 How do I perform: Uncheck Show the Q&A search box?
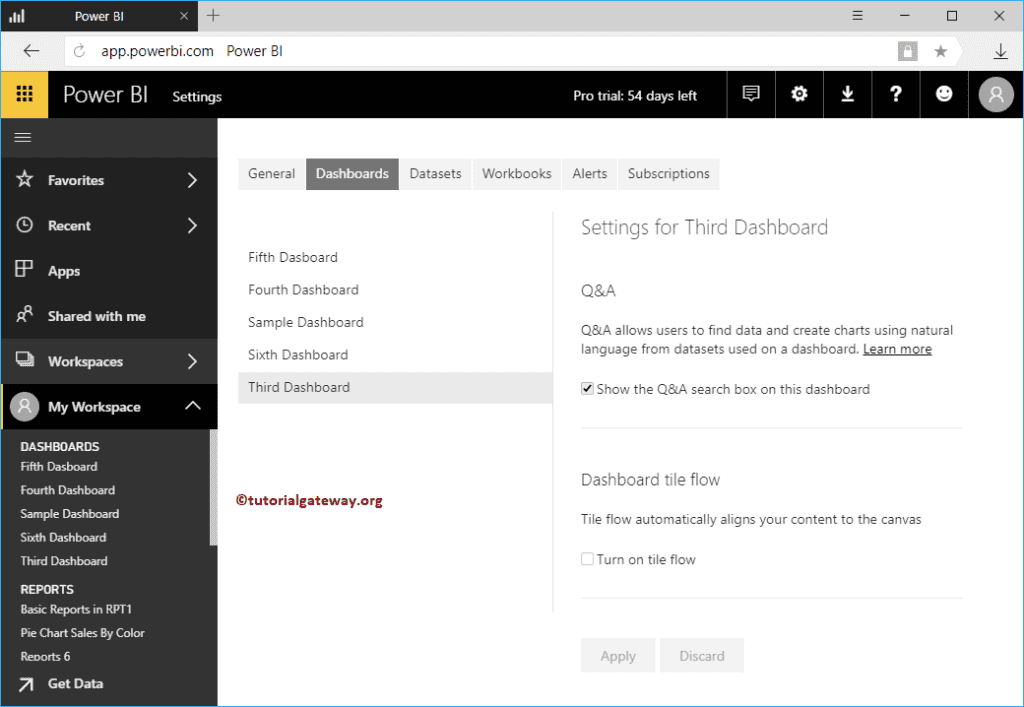587,389
